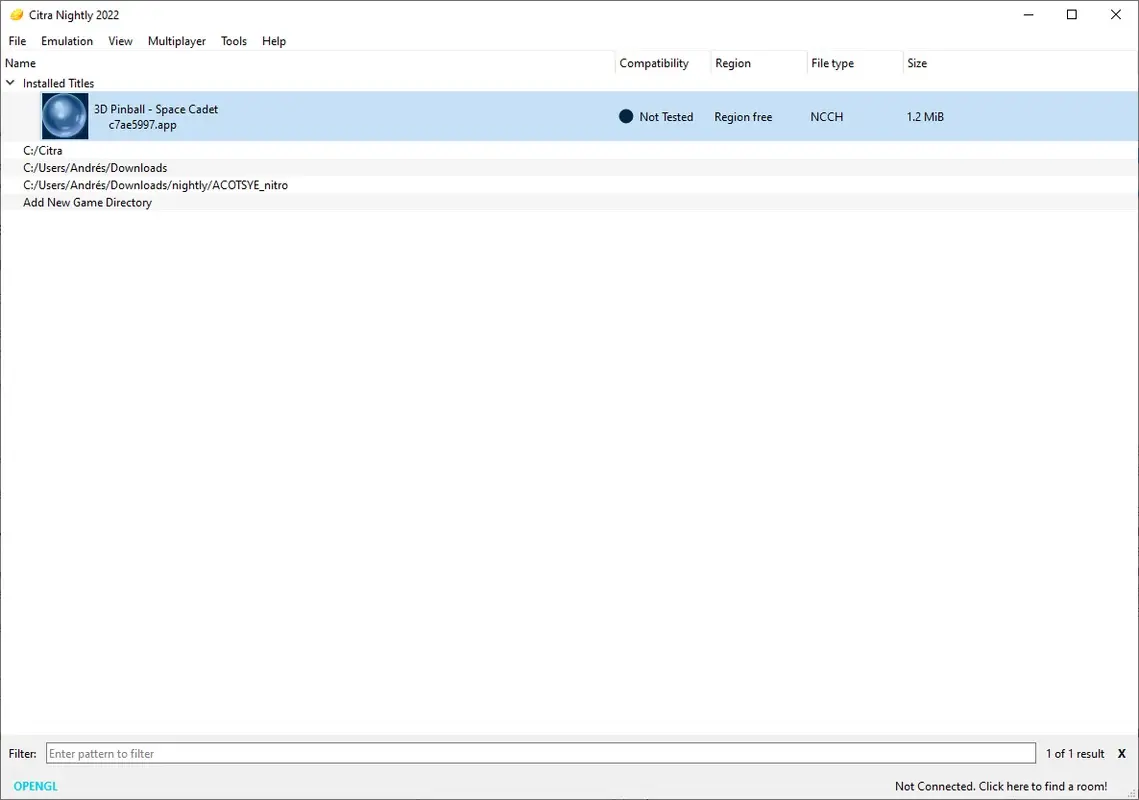Open the File menu
Viewport: 1139px width, 800px height.
[x=16, y=41]
